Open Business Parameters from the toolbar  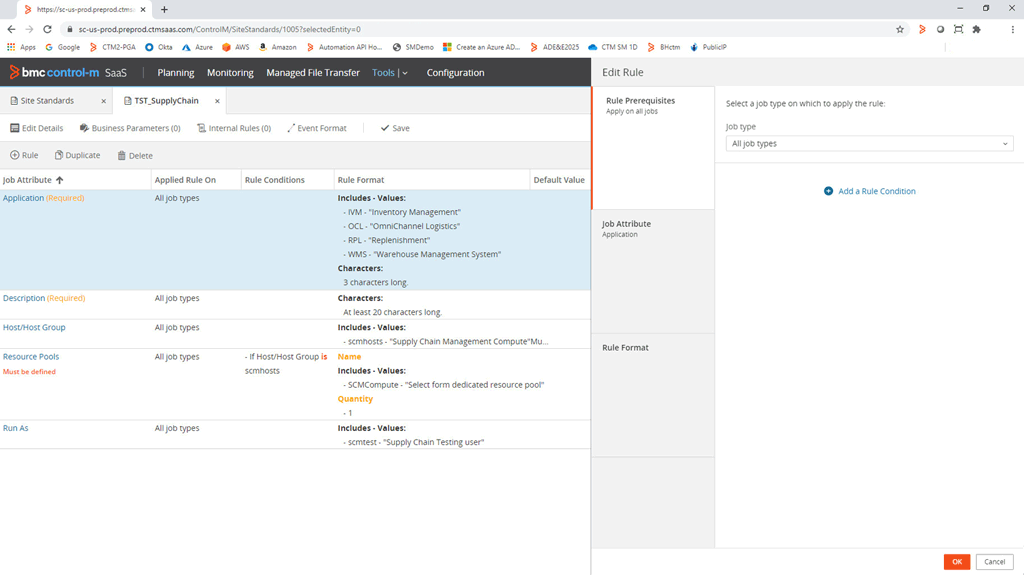click(x=85, y=128)
